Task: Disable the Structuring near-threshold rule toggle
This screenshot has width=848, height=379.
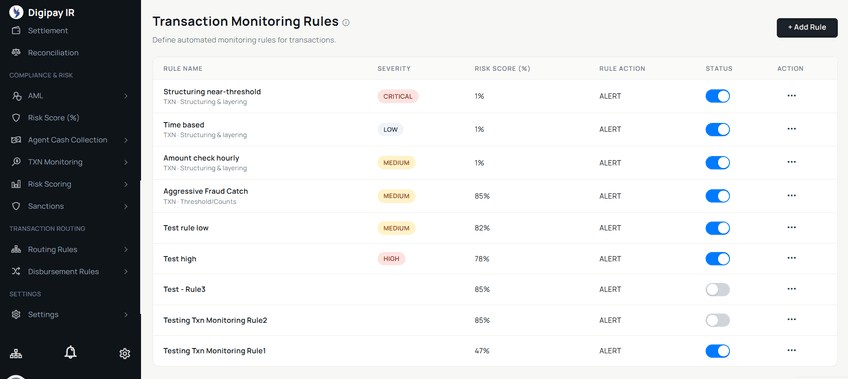Action: click(718, 96)
